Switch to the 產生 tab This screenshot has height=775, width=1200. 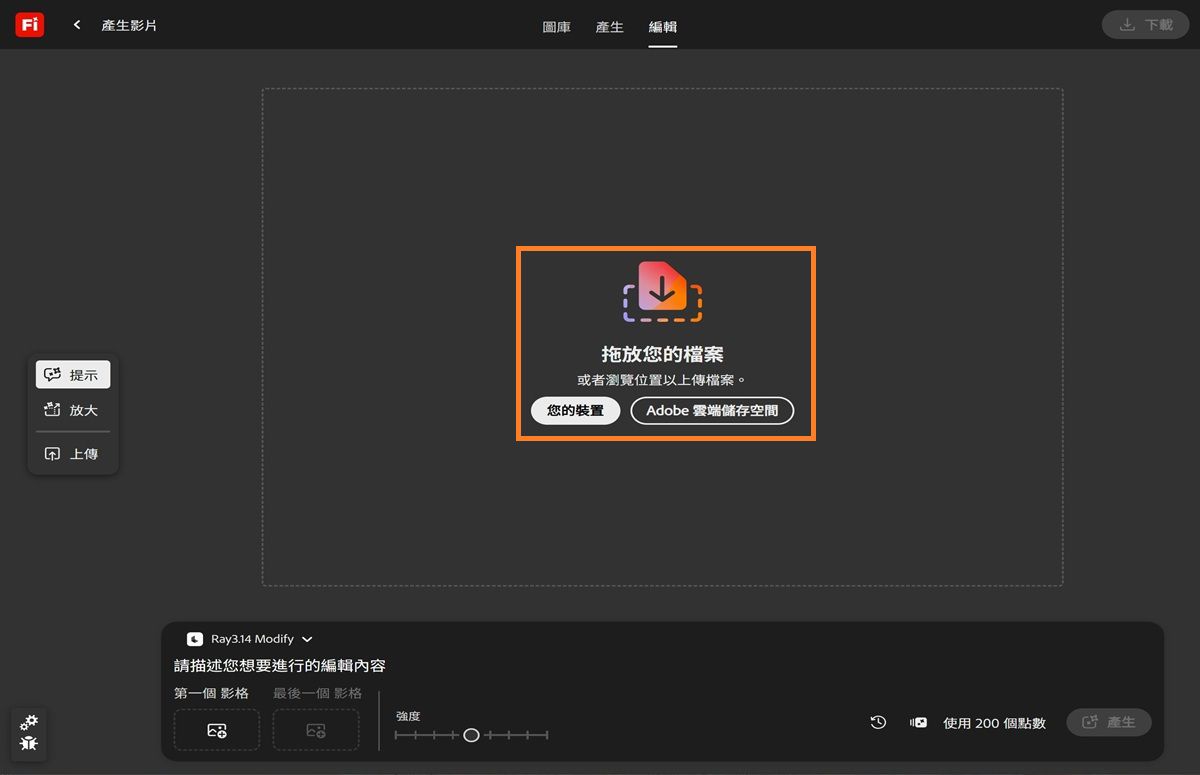[x=609, y=27]
